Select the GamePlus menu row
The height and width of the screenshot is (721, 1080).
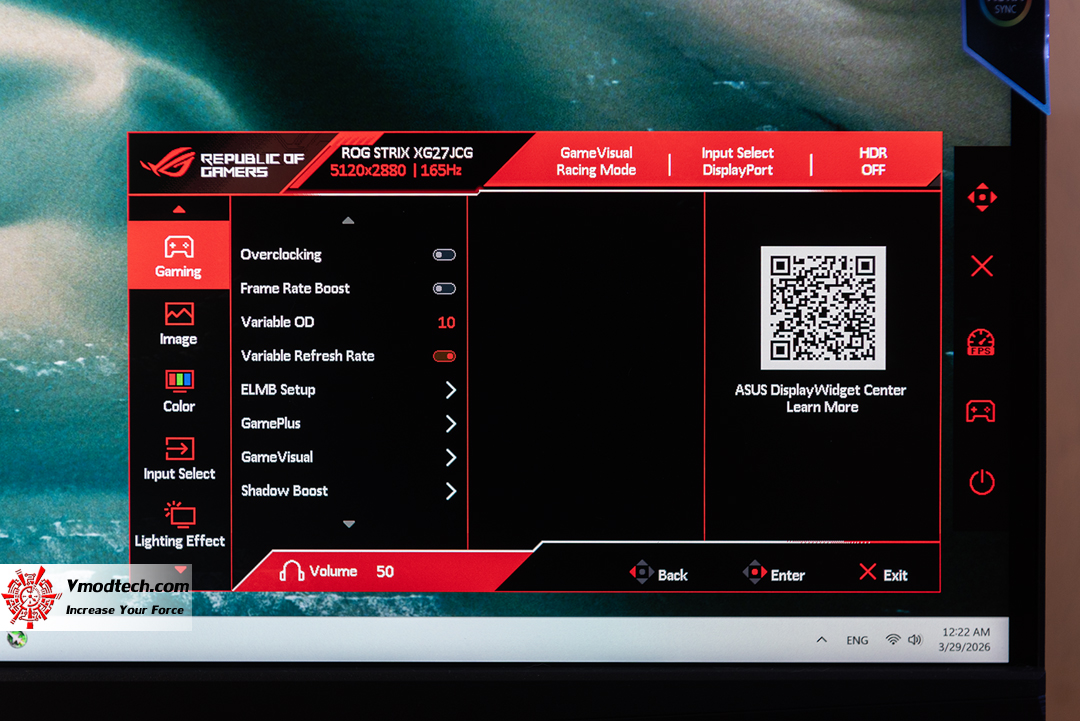[349, 424]
